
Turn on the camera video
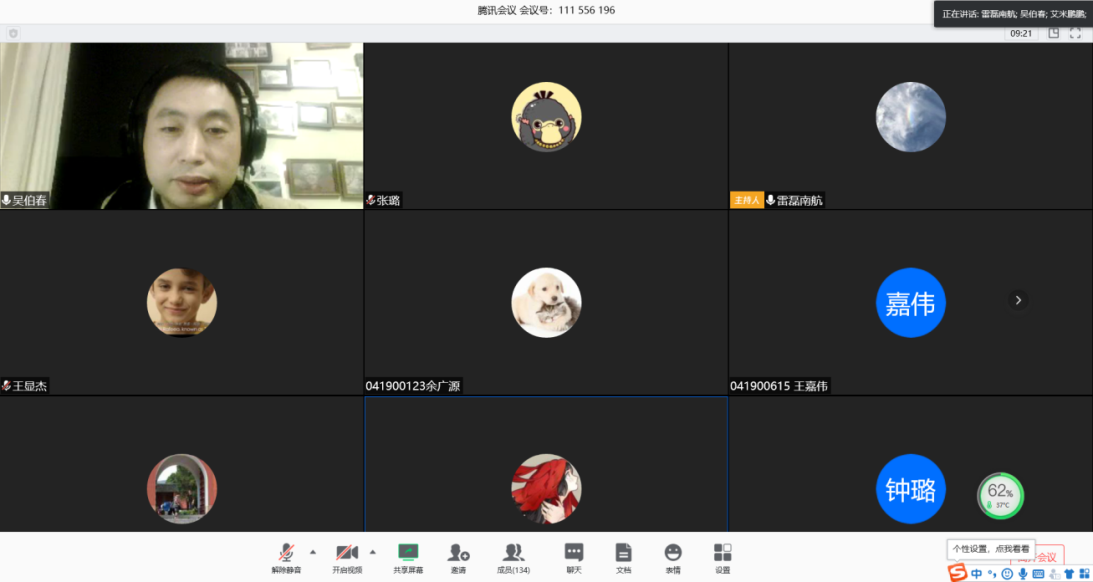pyautogui.click(x=347, y=556)
